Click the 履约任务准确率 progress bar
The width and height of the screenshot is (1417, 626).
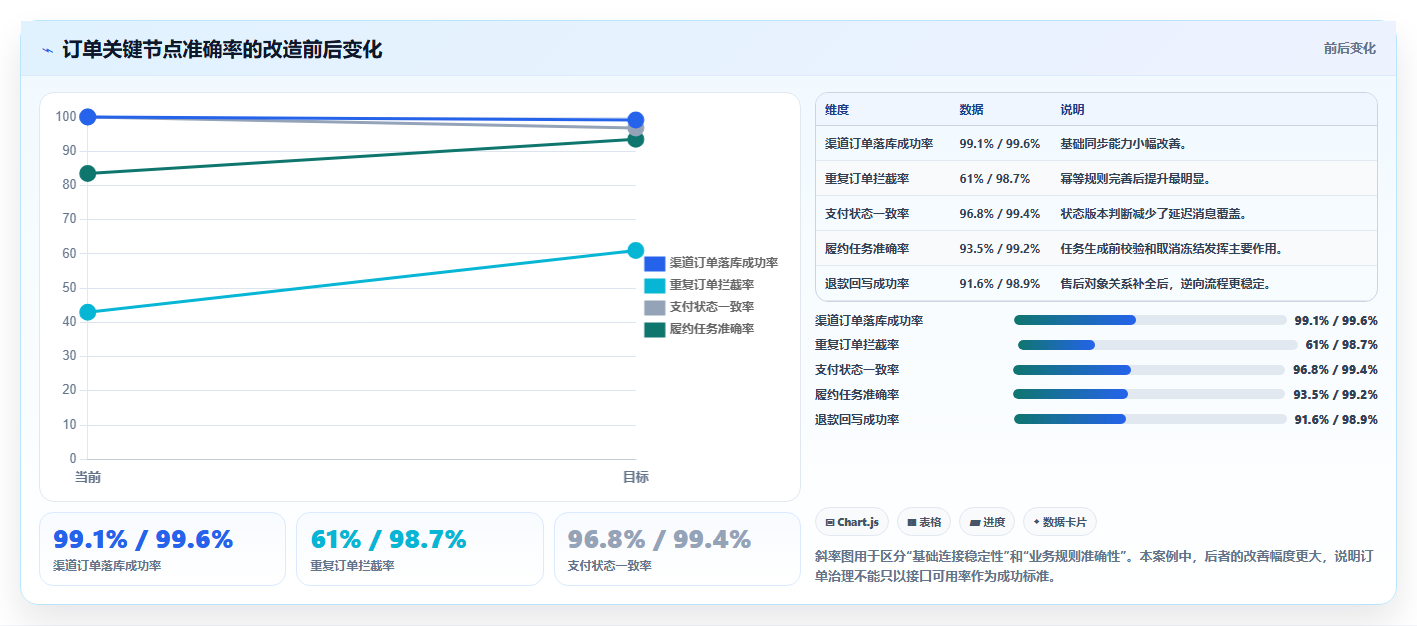[x=1149, y=394]
